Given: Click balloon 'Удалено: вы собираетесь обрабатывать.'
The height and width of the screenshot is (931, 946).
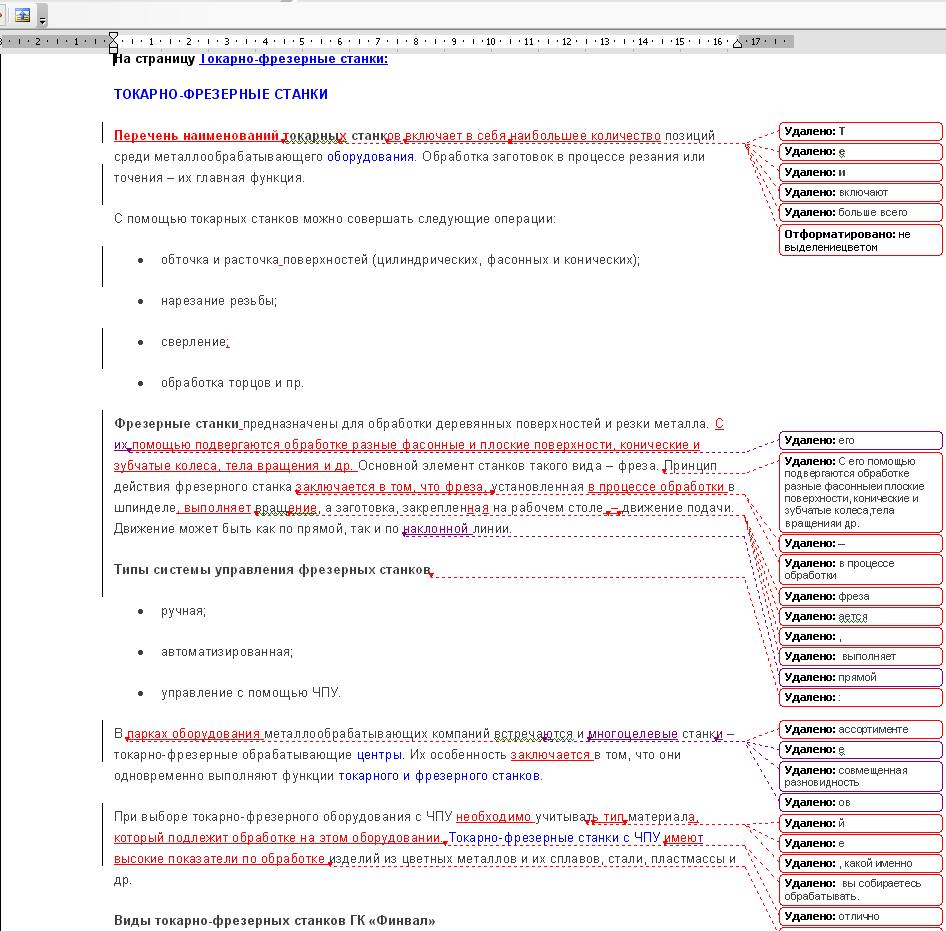Looking at the screenshot, I should [x=860, y=889].
